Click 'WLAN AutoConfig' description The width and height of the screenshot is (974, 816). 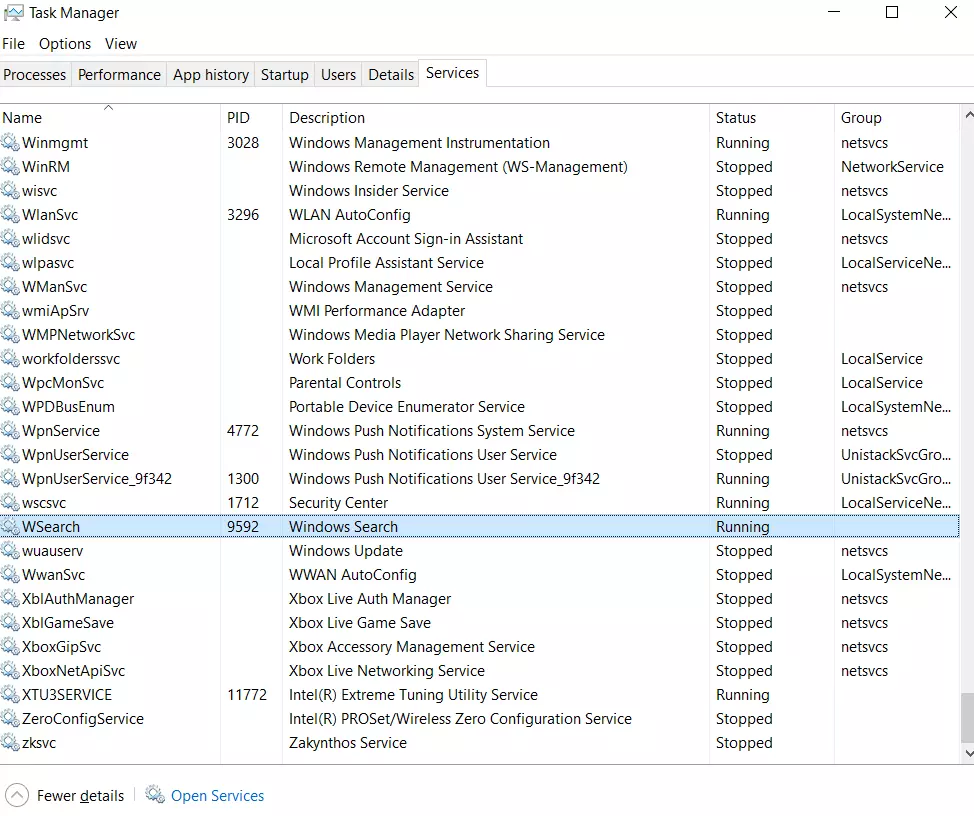pos(350,215)
